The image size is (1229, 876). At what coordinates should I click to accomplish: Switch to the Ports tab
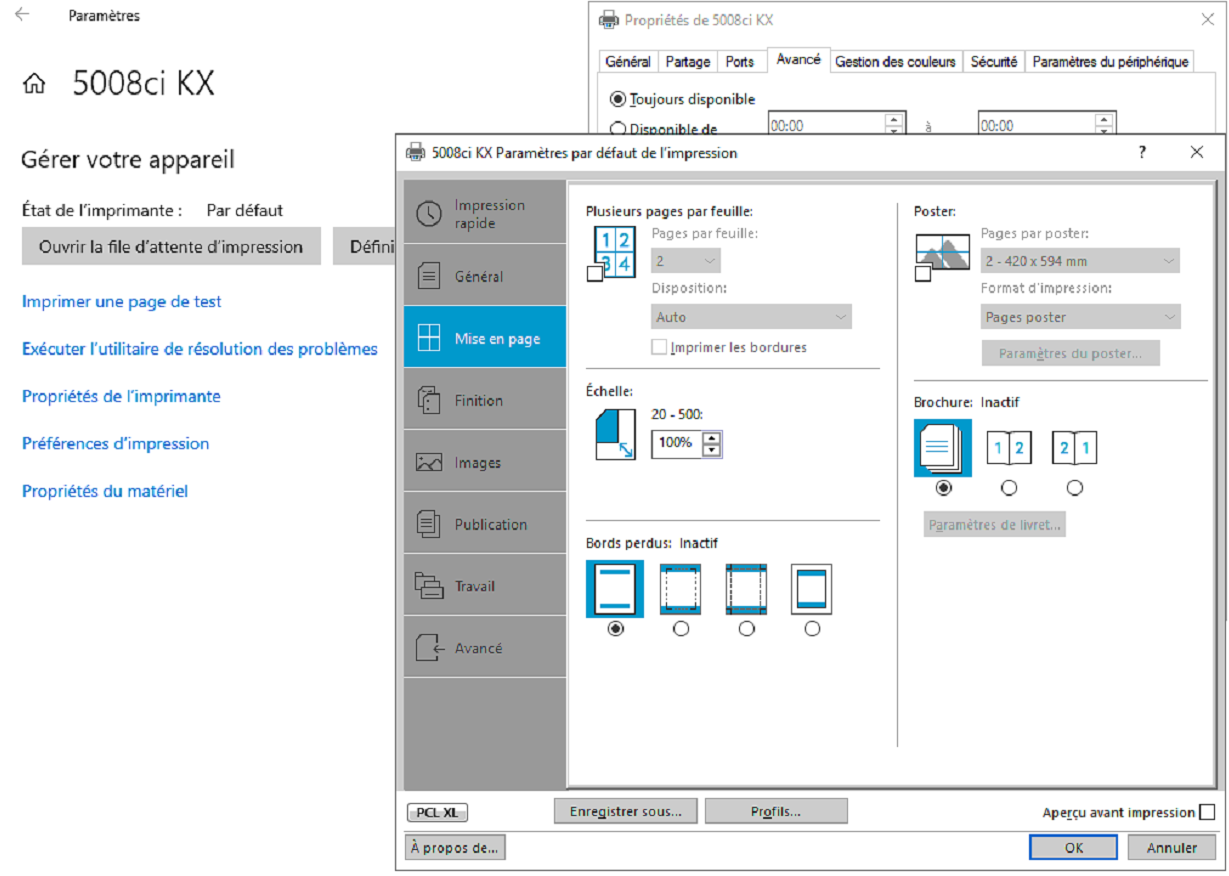(x=740, y=62)
